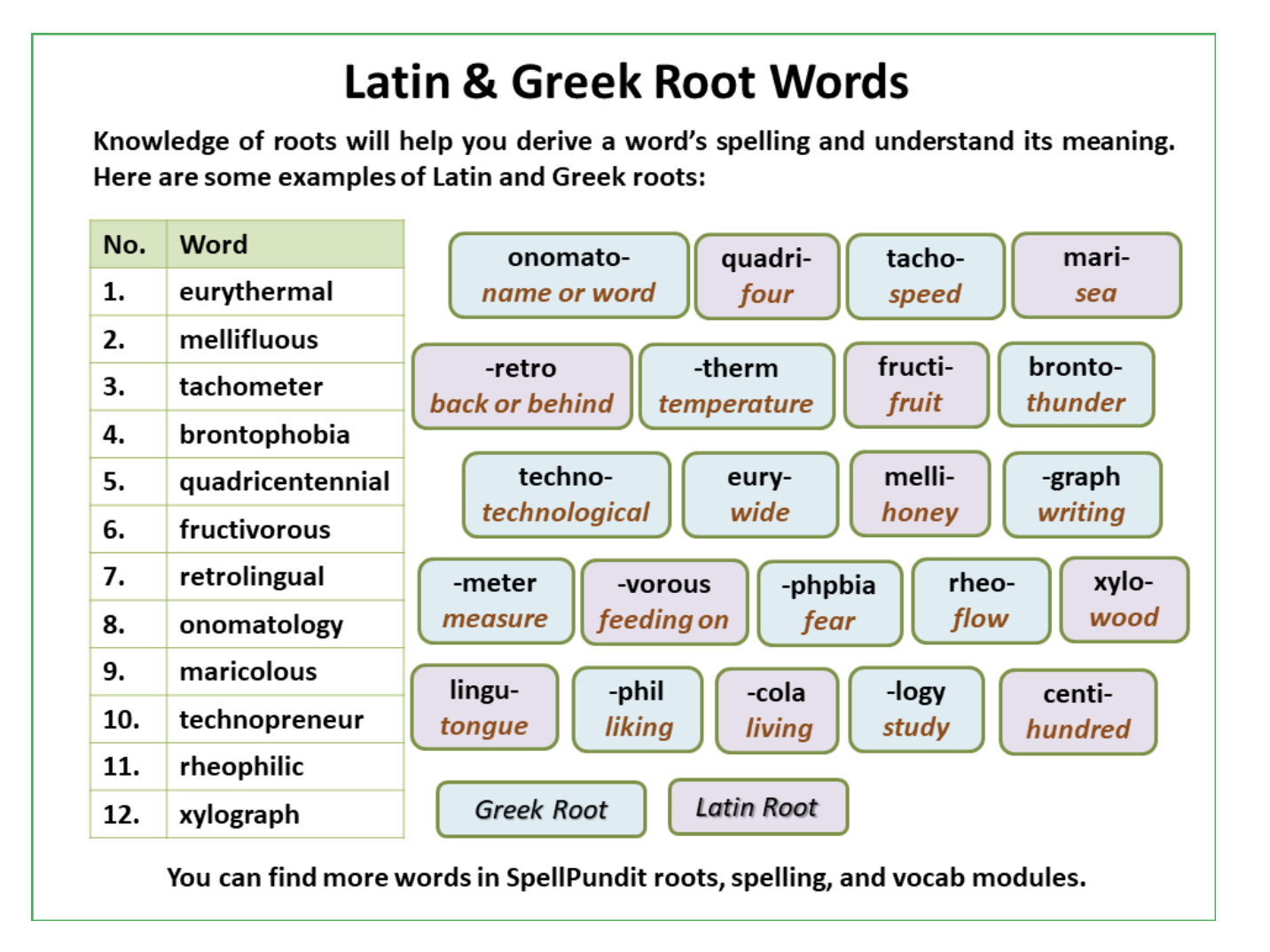1270x952 pixels.
Task: Select the word xylograph
Action: coord(239,814)
